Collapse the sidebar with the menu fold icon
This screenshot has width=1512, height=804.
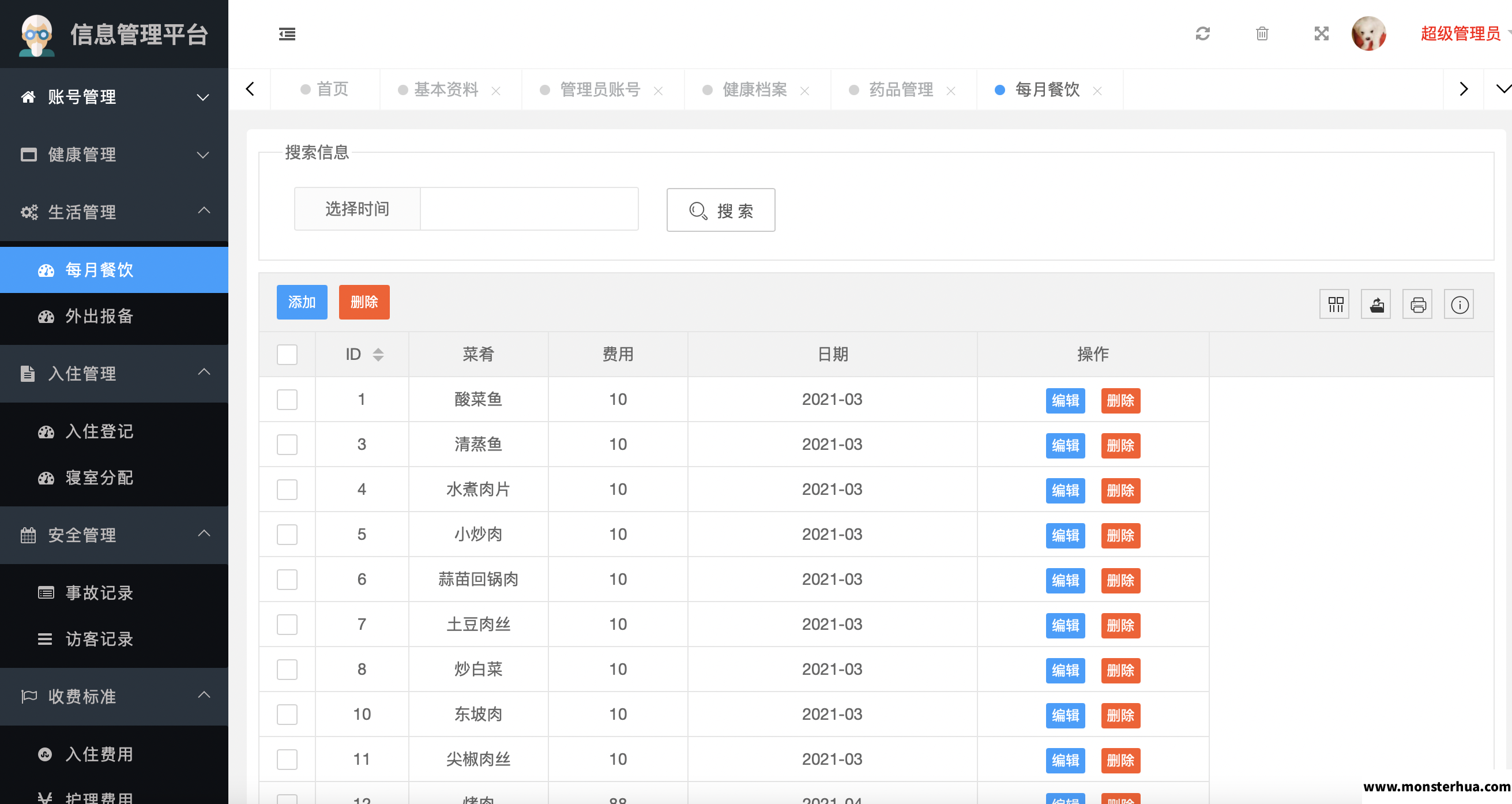click(x=287, y=34)
